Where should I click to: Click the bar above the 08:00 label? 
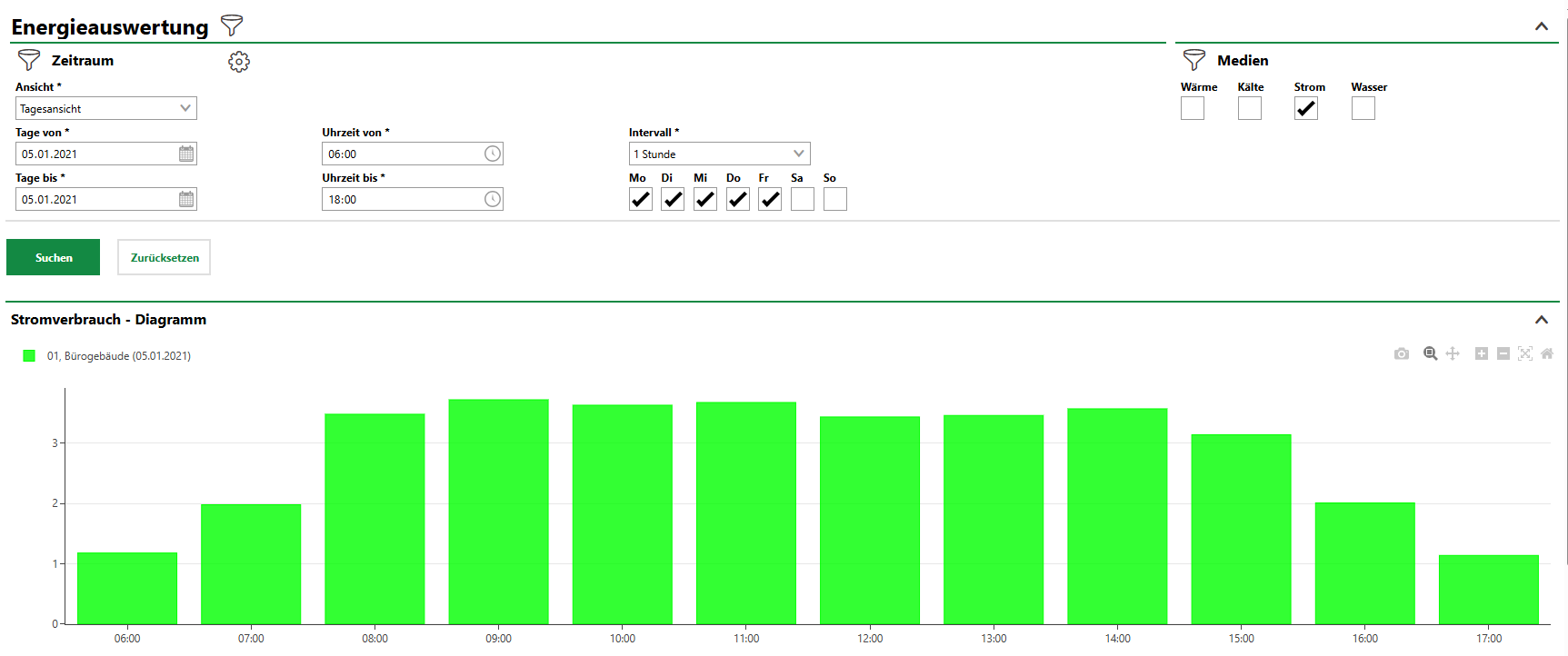(x=375, y=519)
